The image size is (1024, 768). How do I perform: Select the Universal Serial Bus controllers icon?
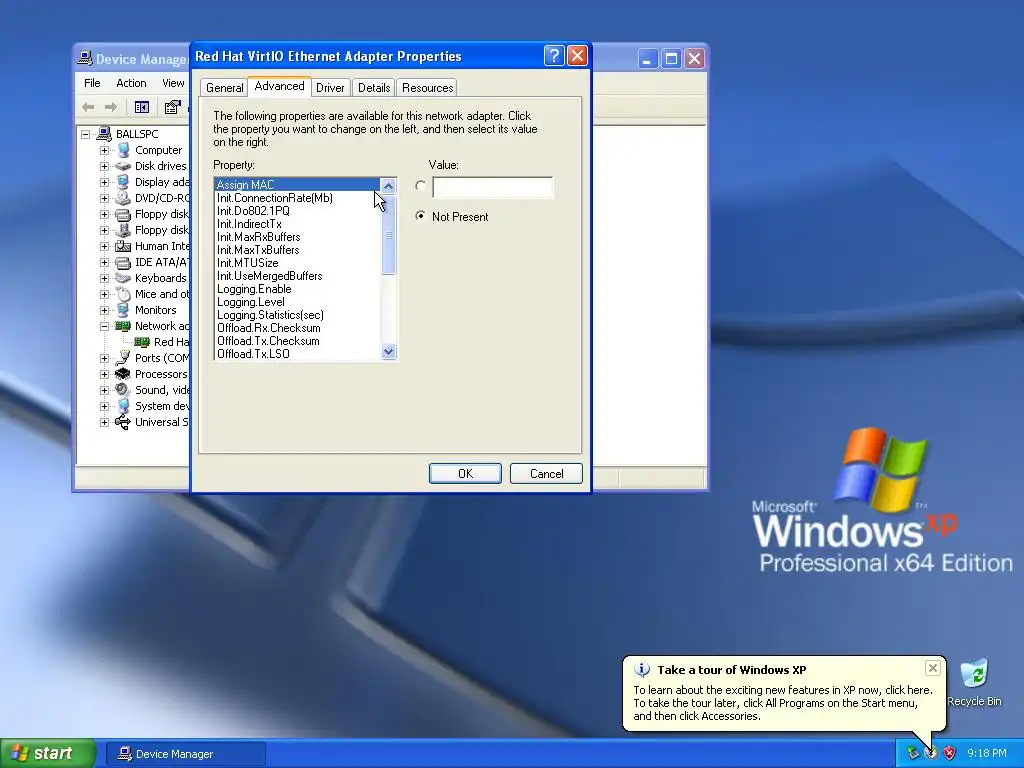point(123,422)
